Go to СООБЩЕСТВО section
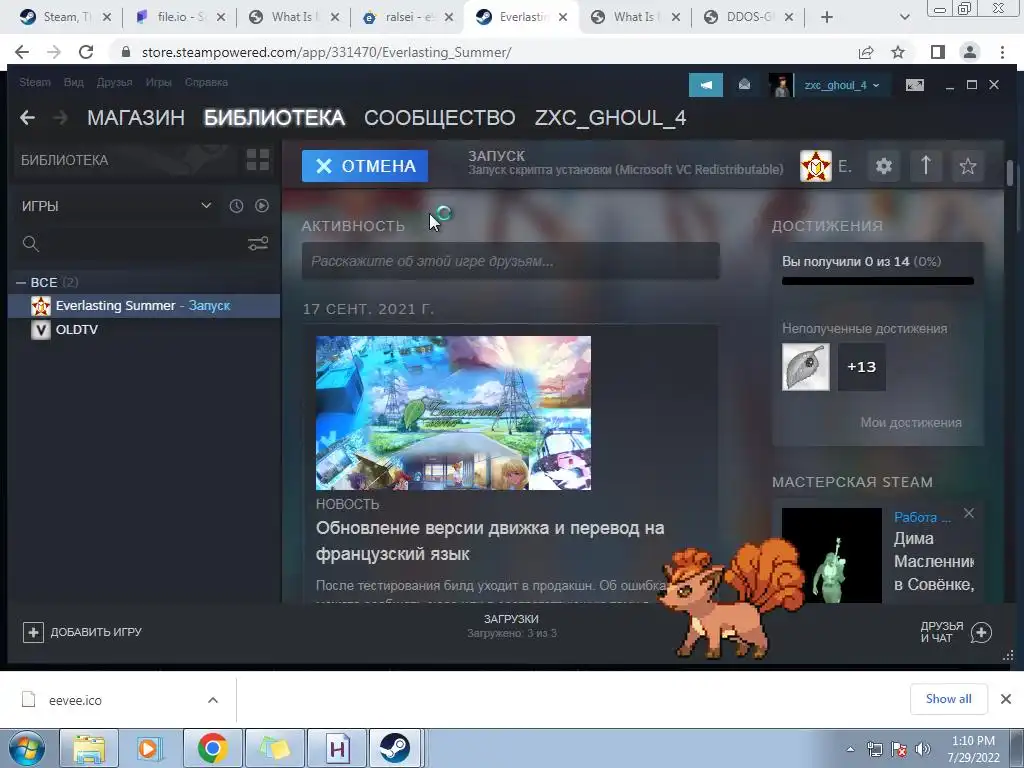Screen dimensions: 1024x768 tap(440, 118)
